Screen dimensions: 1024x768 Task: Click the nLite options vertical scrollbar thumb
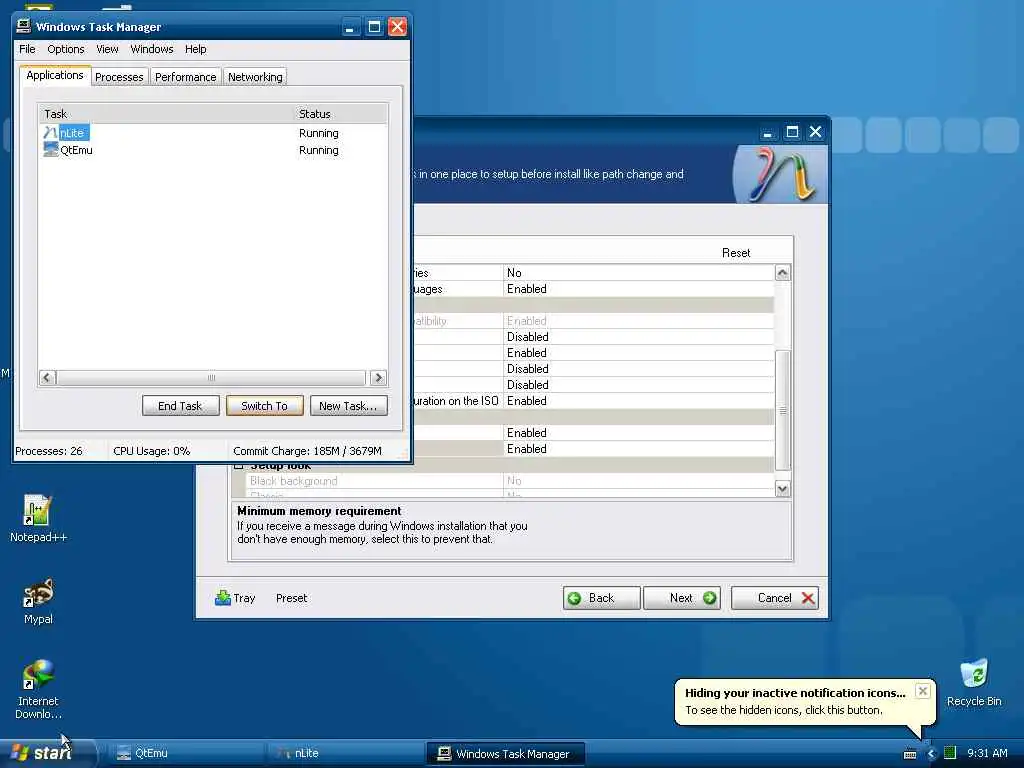click(782, 410)
